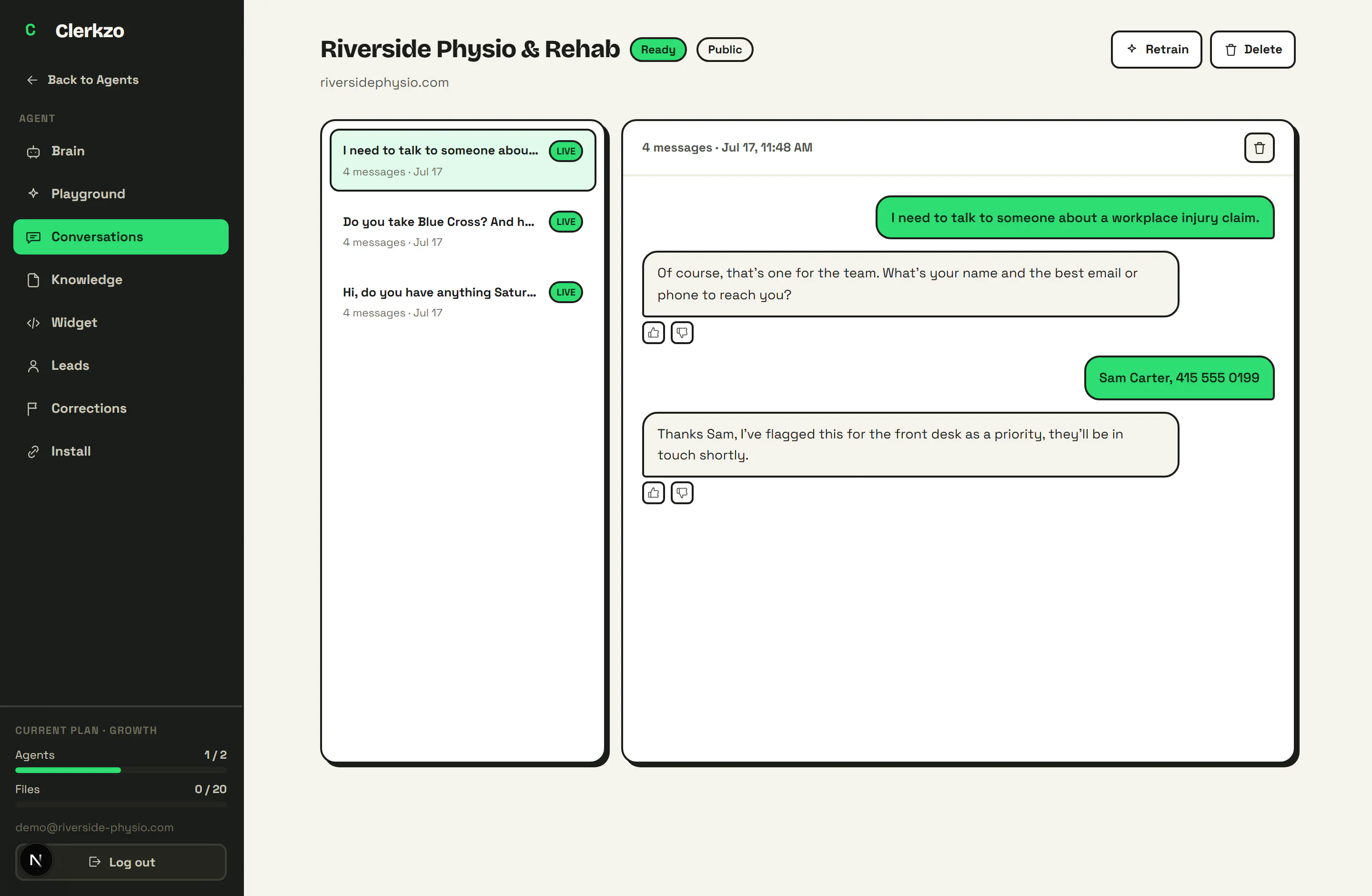Screen dimensions: 1372x896
Task: Click the Agents usage progress bar
Action: pyautogui.click(x=121, y=770)
